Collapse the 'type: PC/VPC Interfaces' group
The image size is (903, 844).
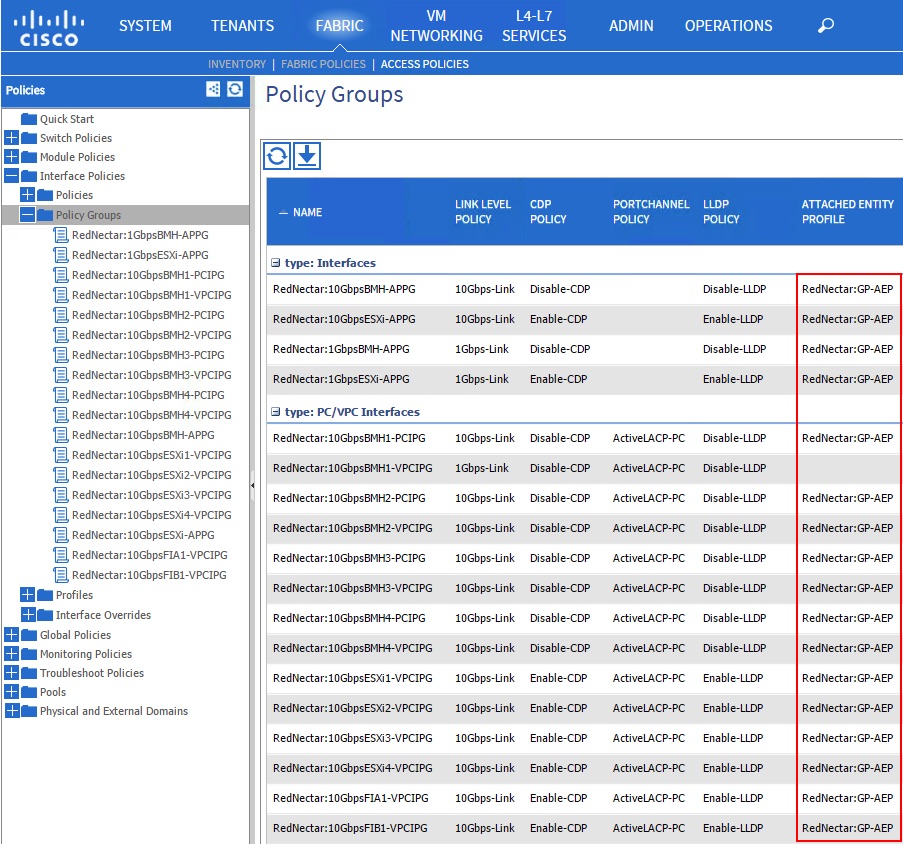coord(276,412)
